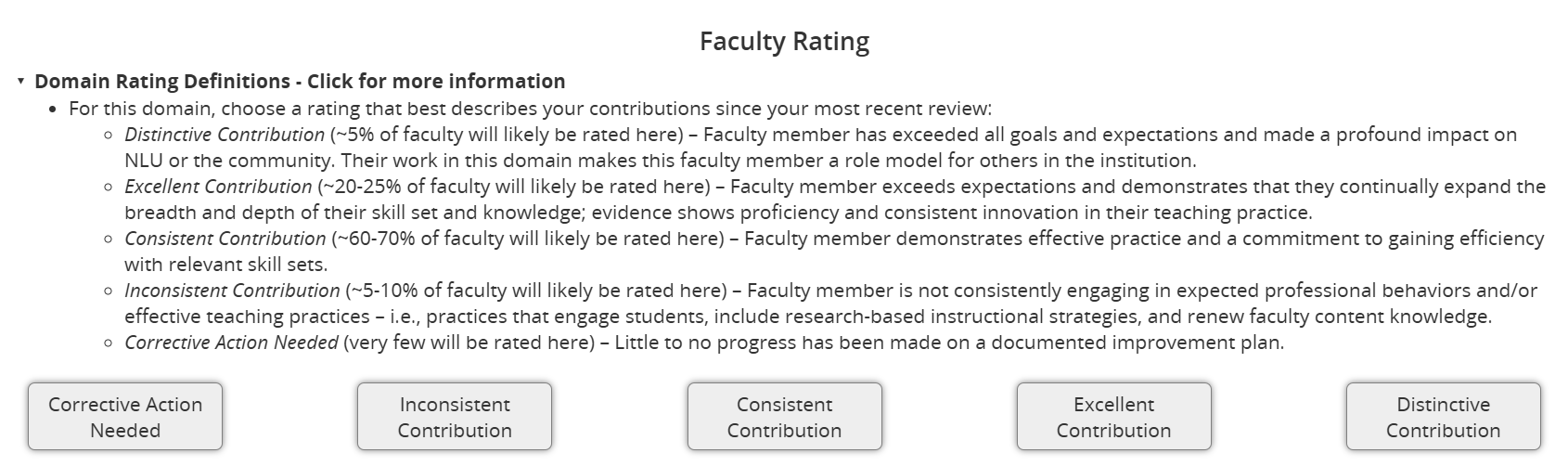Choose the Distinctive Contribution rating button
1568x466 pixels.
click(x=1443, y=417)
